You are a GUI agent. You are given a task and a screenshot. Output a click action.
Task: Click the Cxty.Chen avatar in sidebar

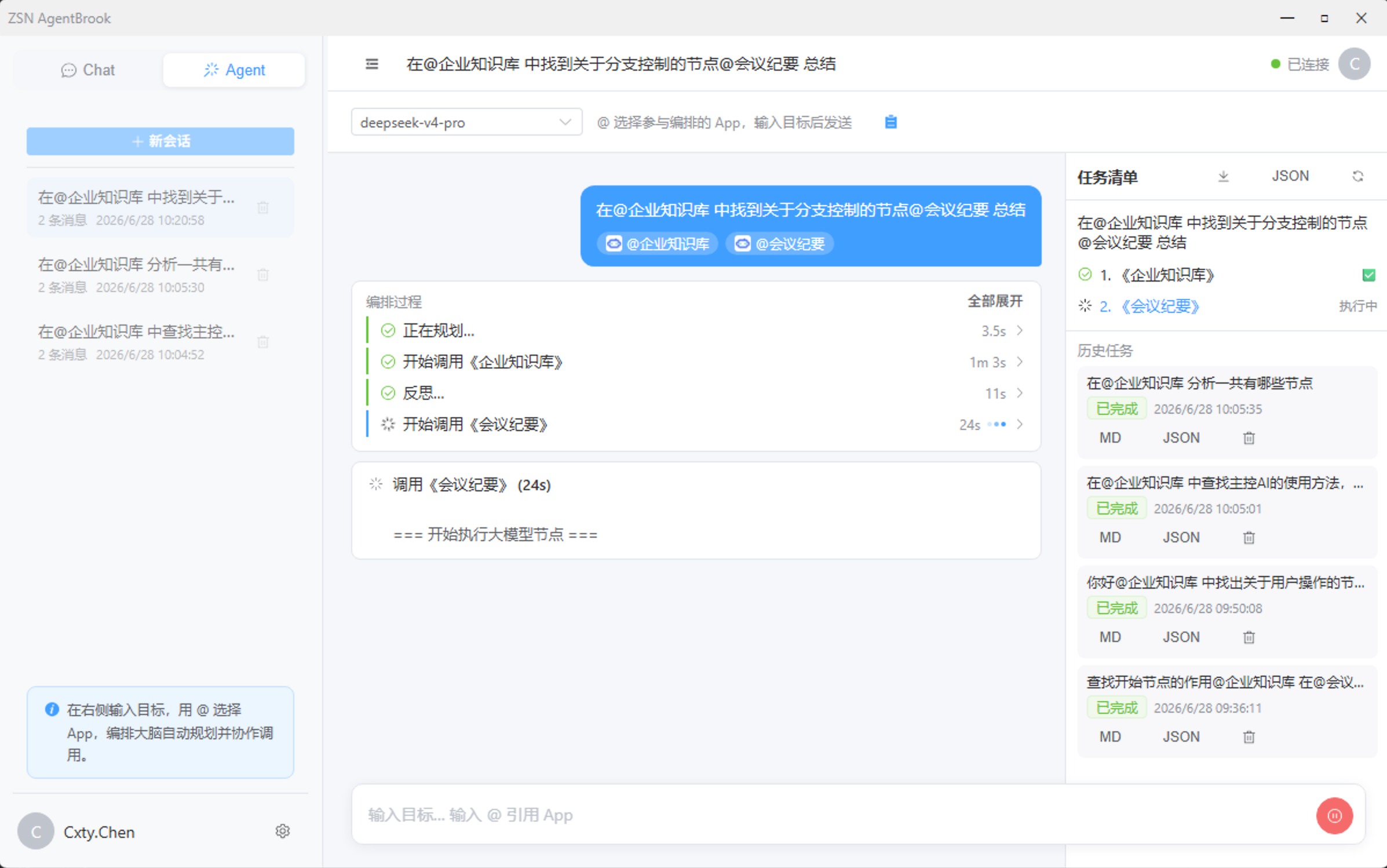pos(36,831)
